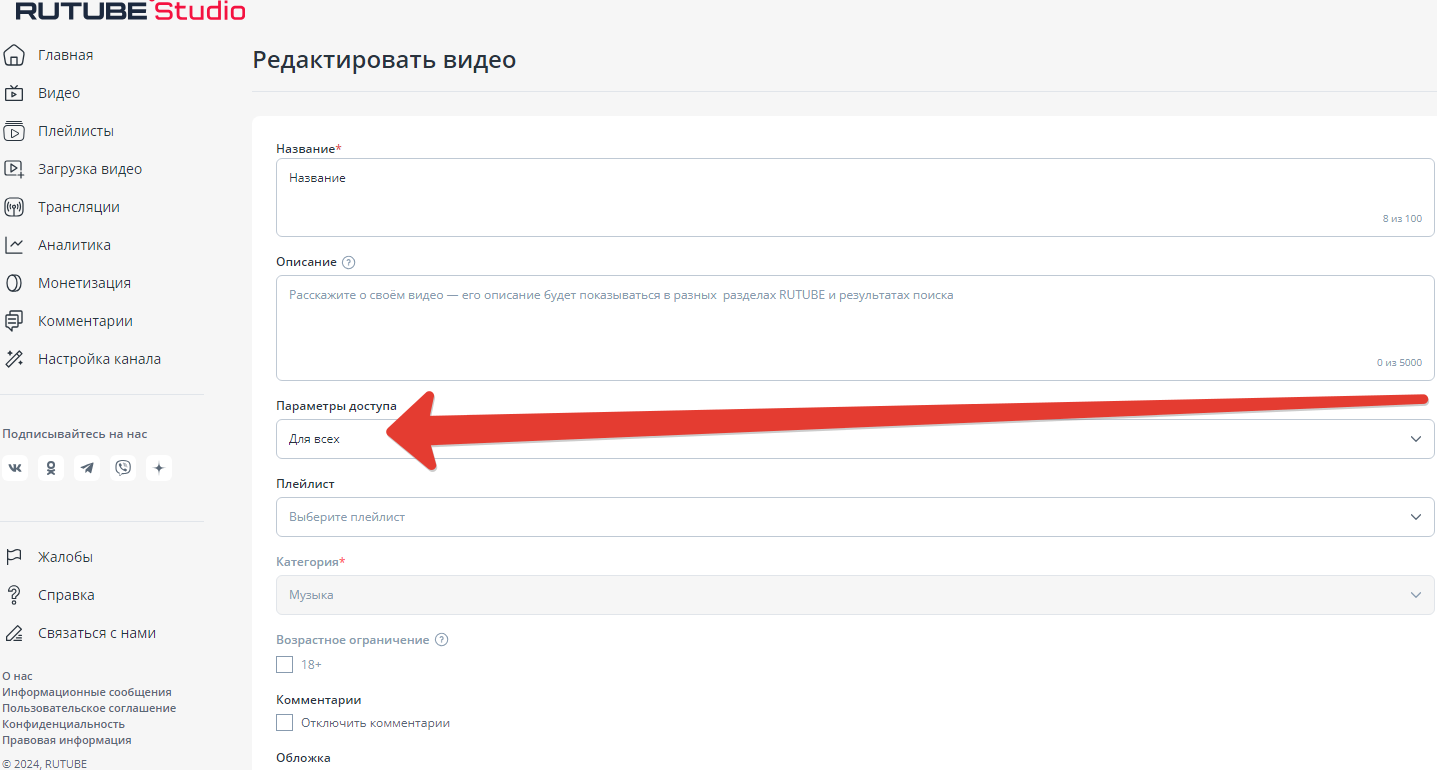This screenshot has width=1437, height=770.
Task: Click the VK social network icon
Action: 15,468
